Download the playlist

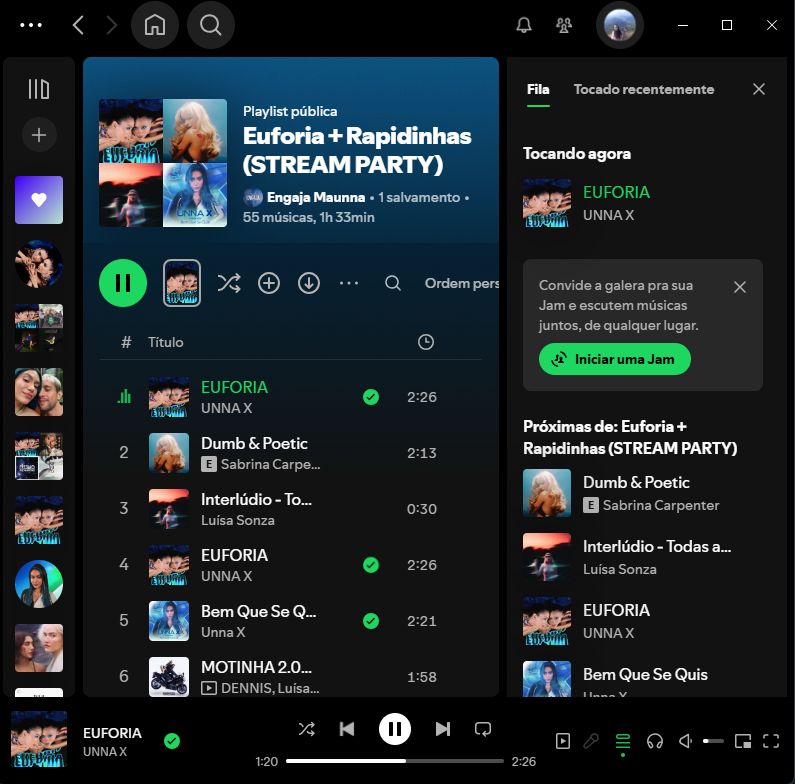[x=309, y=283]
